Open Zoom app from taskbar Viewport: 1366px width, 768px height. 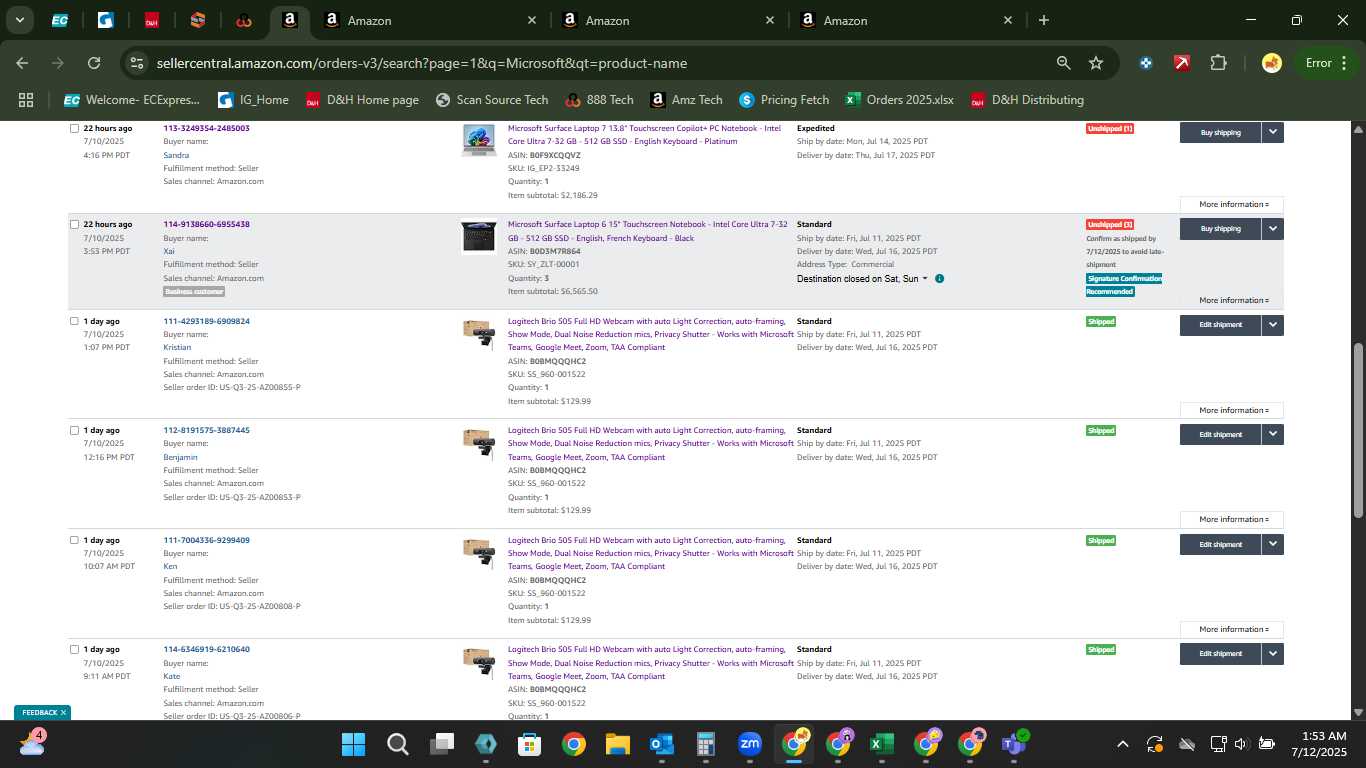(x=749, y=744)
